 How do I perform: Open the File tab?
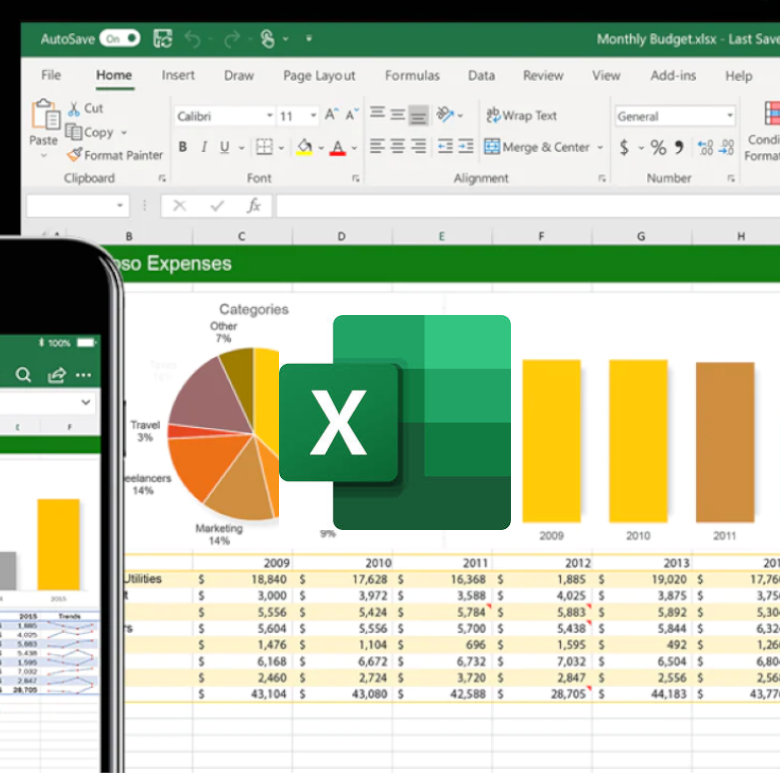[x=51, y=75]
